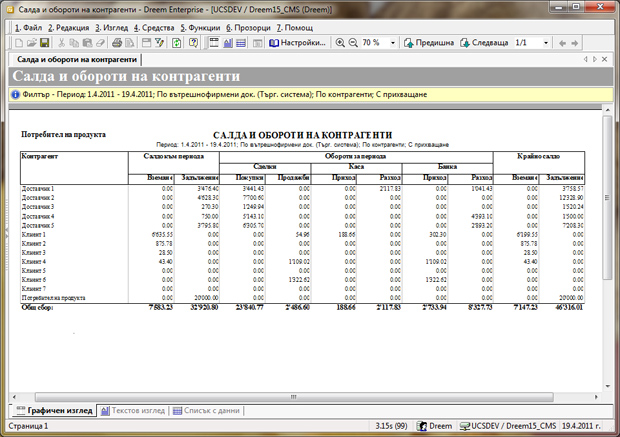Click the Клиент 1 row label
The image size is (620, 437).
pyautogui.click(x=34, y=235)
